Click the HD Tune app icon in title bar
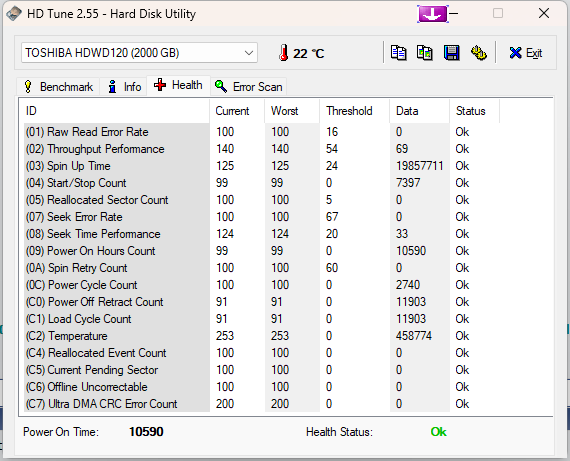Image resolution: width=570 pixels, height=461 pixels. click(13, 14)
